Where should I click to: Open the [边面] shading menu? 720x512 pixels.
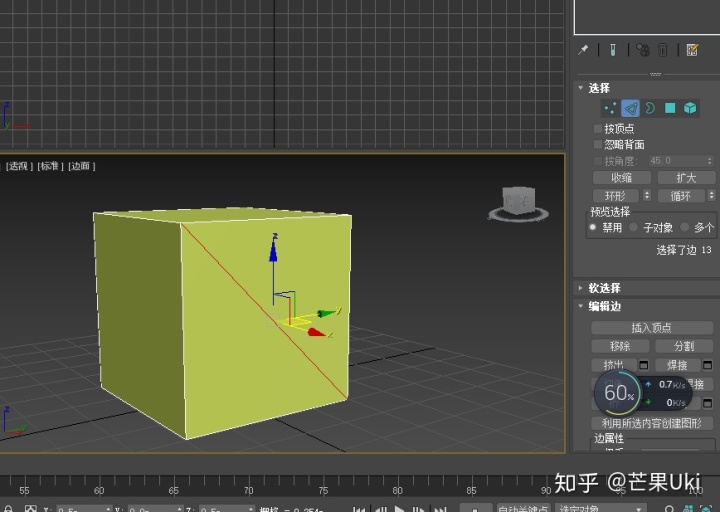81,166
